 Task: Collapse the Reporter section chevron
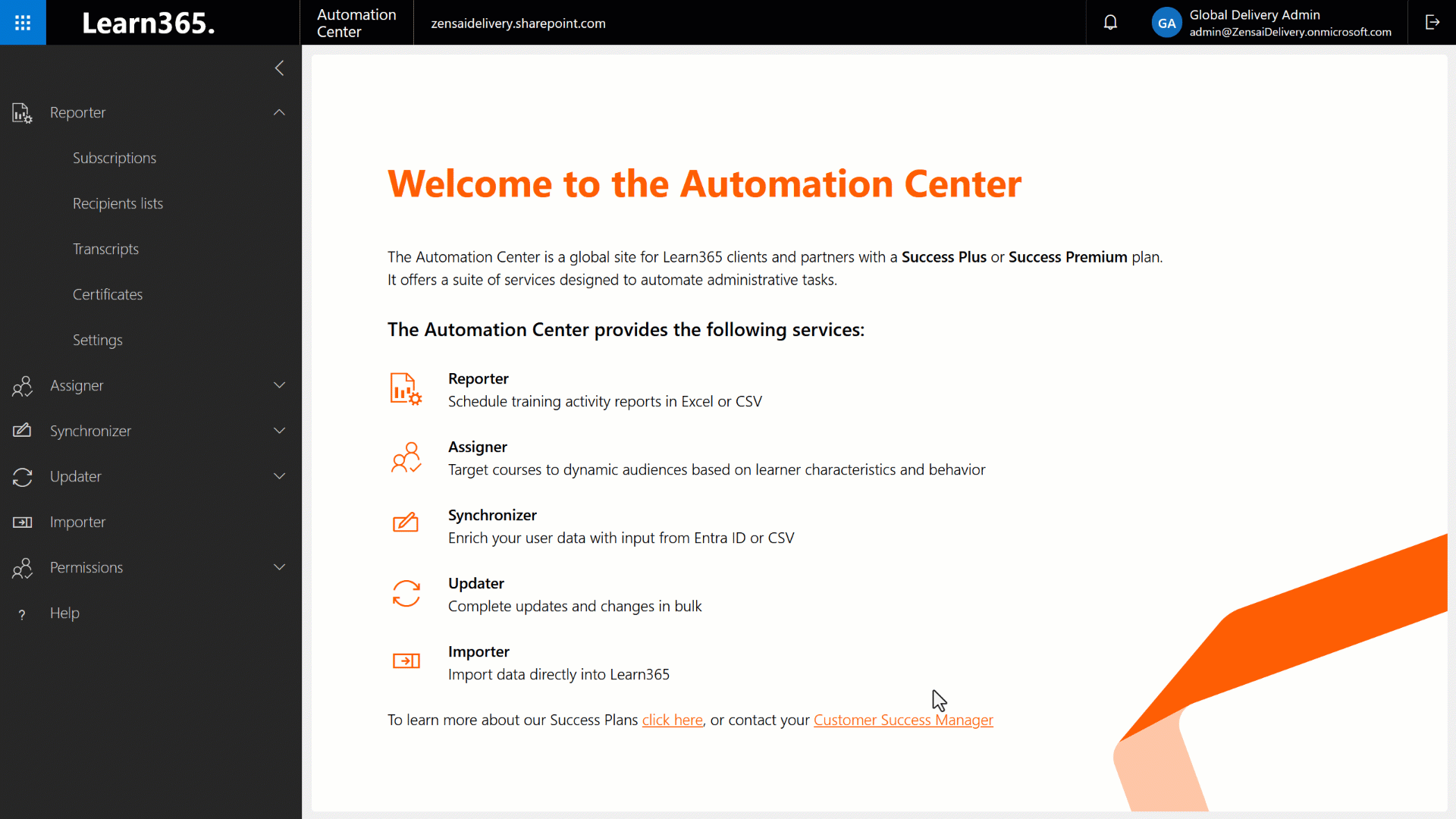(x=279, y=112)
